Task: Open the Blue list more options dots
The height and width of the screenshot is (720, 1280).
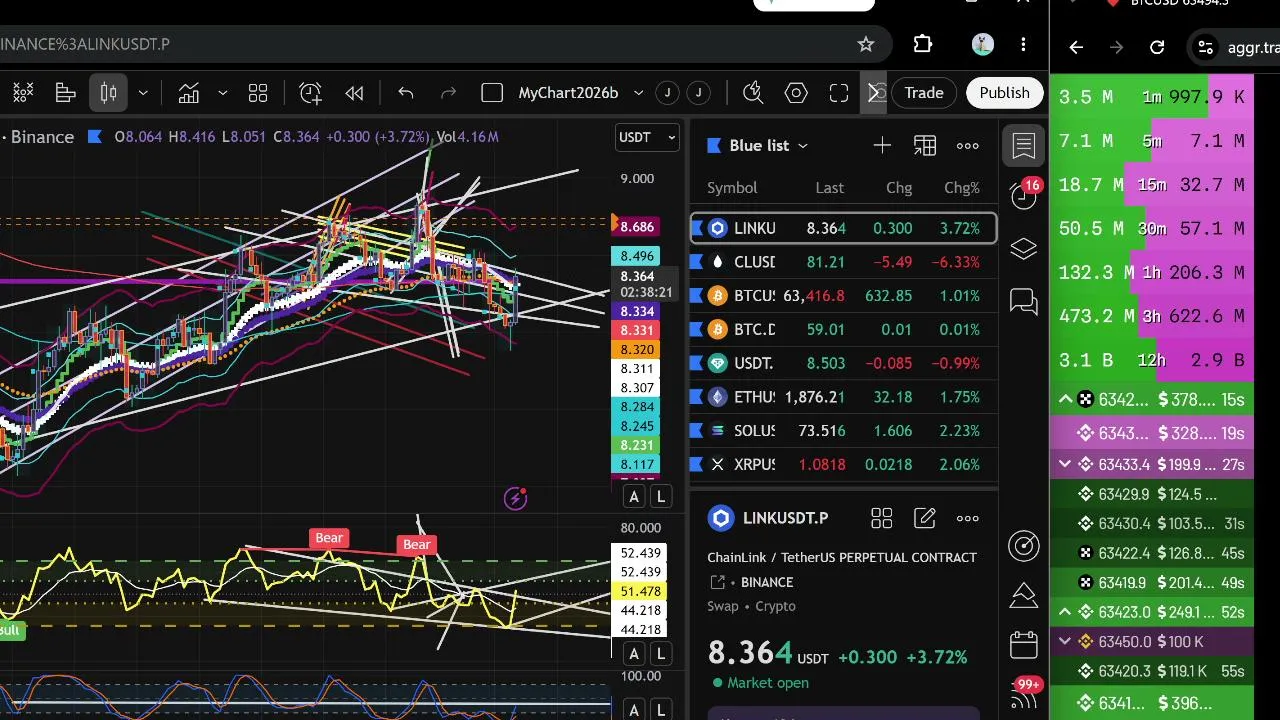Action: tap(967, 146)
